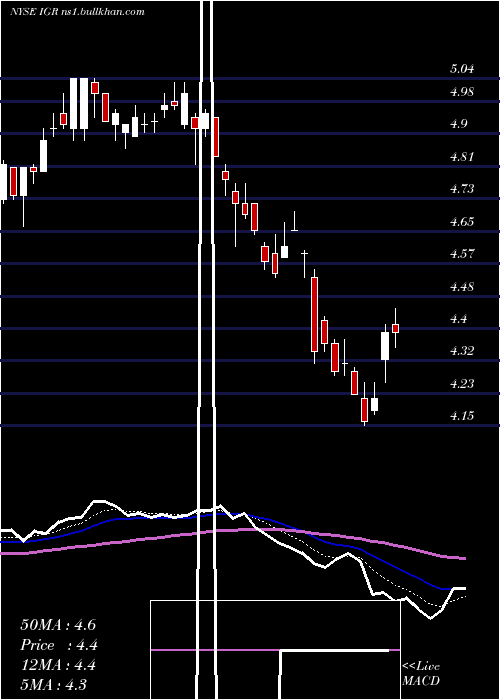Select the 4.32 price level label
500x700 pixels.
pos(462,351)
